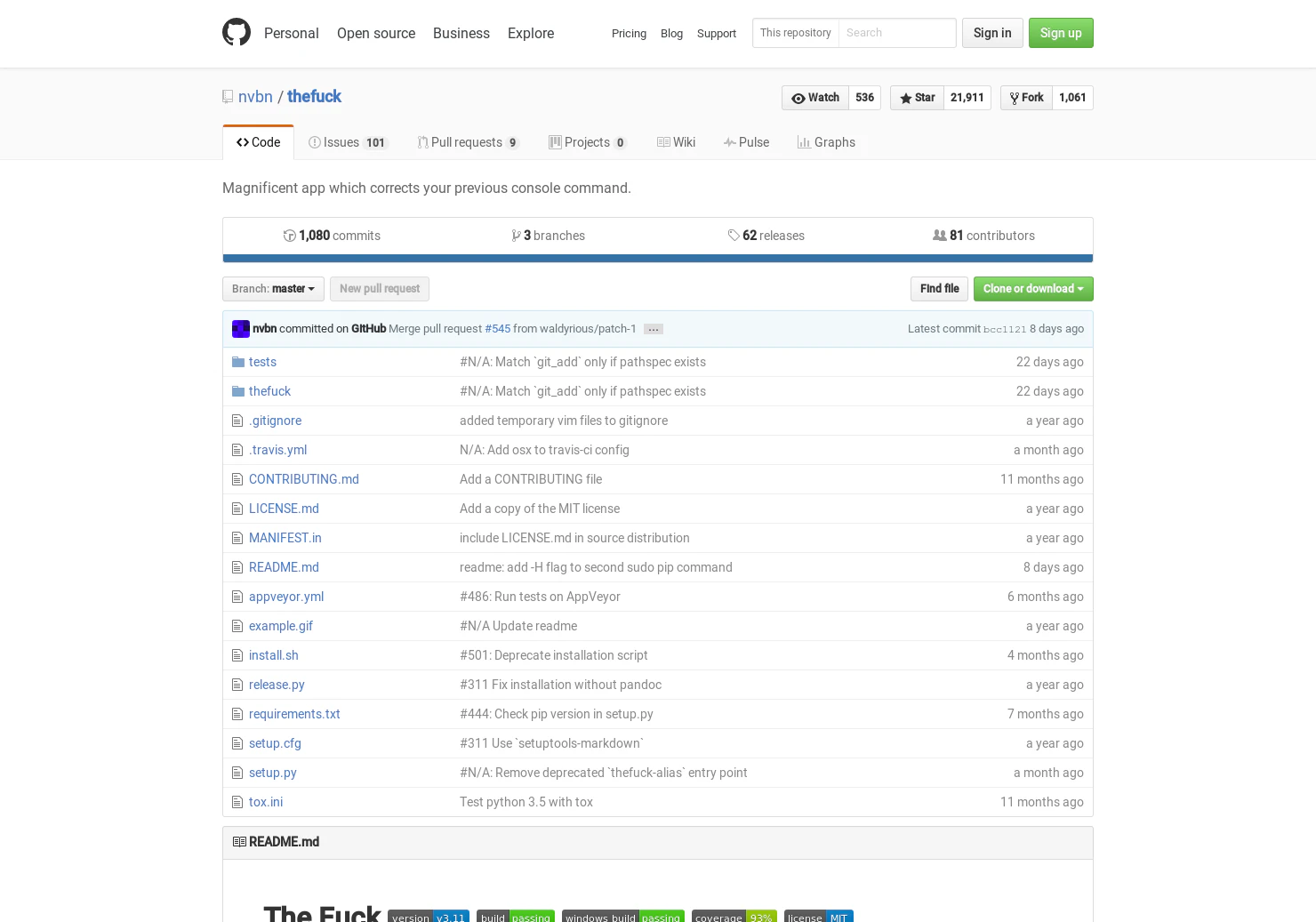Fork the repository with the Fork button
This screenshot has width=1316, height=922.
pos(1027,98)
